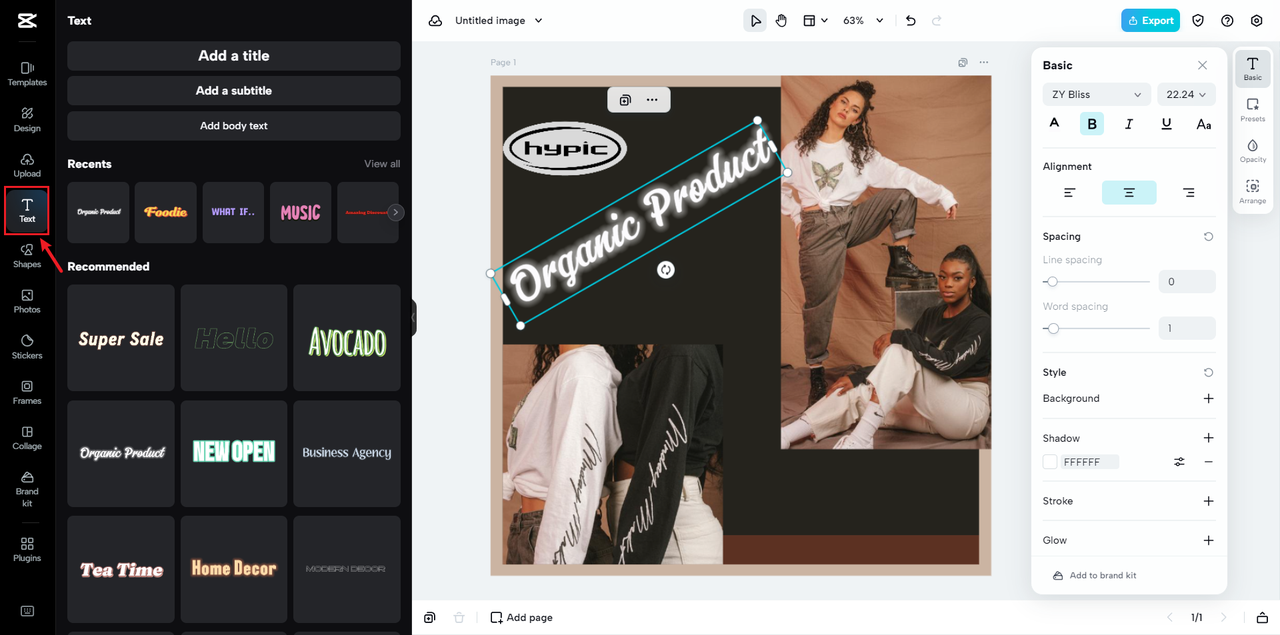Screen dimensions: 1280x635
Task: Expand Stroke style with plus
Action: [1208, 501]
